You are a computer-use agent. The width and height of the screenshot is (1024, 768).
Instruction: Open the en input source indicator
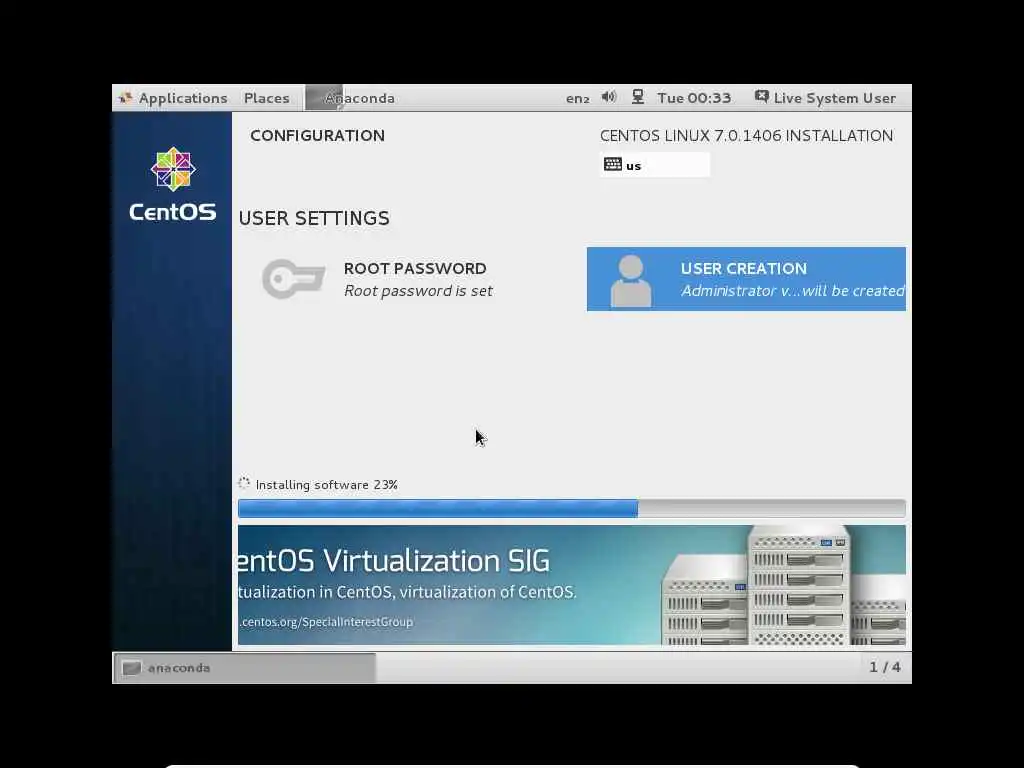(x=577, y=99)
